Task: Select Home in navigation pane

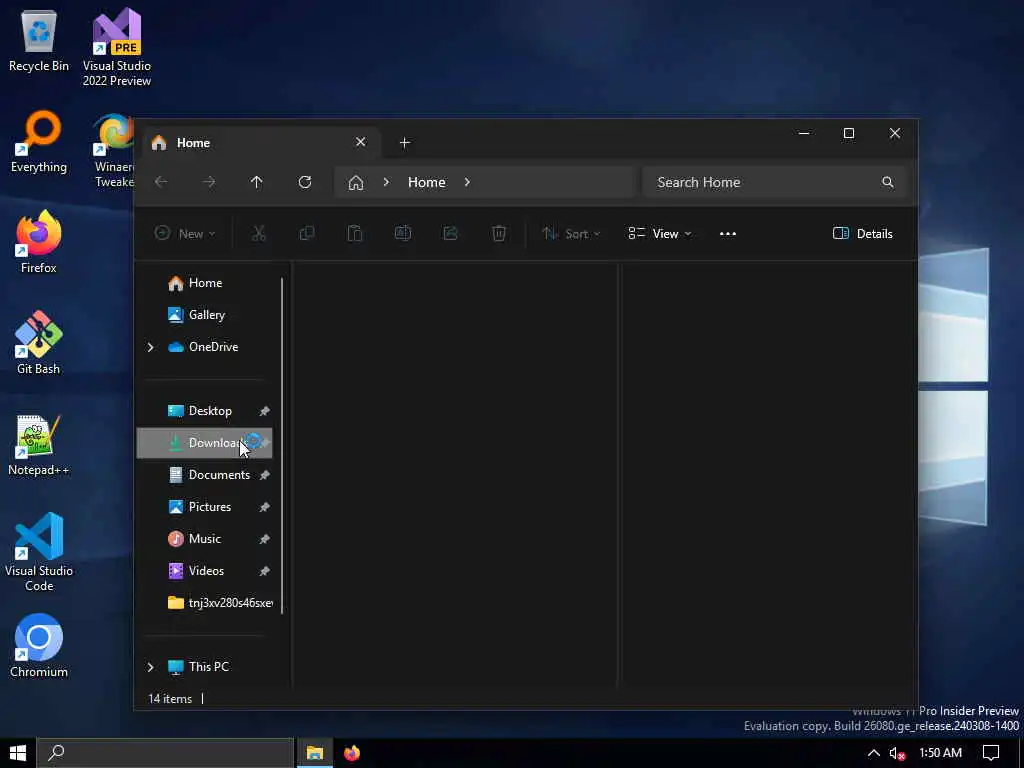Action: [x=204, y=283]
